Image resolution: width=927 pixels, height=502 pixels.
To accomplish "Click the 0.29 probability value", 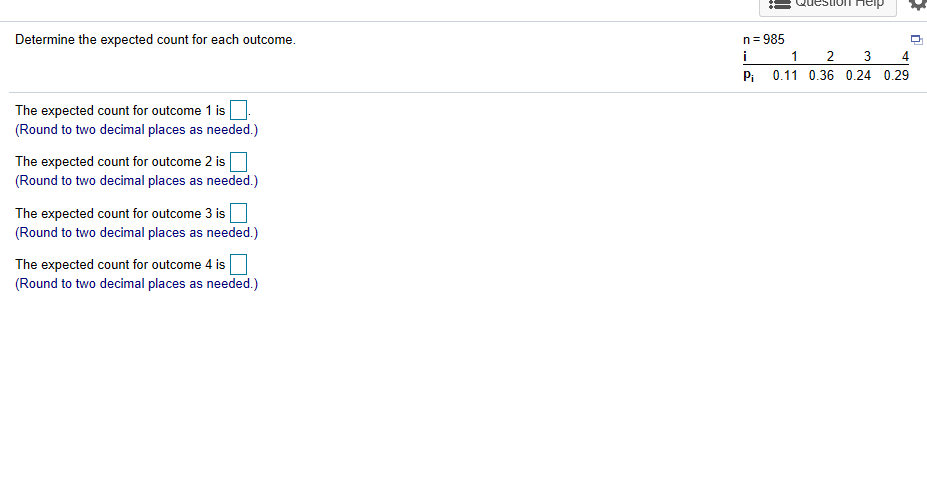I will [x=896, y=76].
